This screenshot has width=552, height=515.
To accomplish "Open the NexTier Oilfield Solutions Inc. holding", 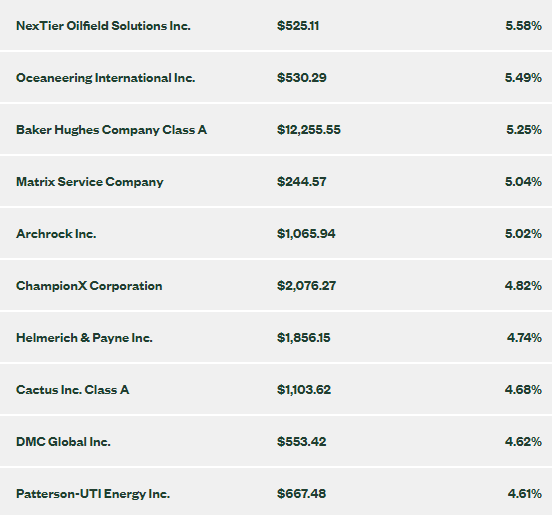I will coord(103,26).
